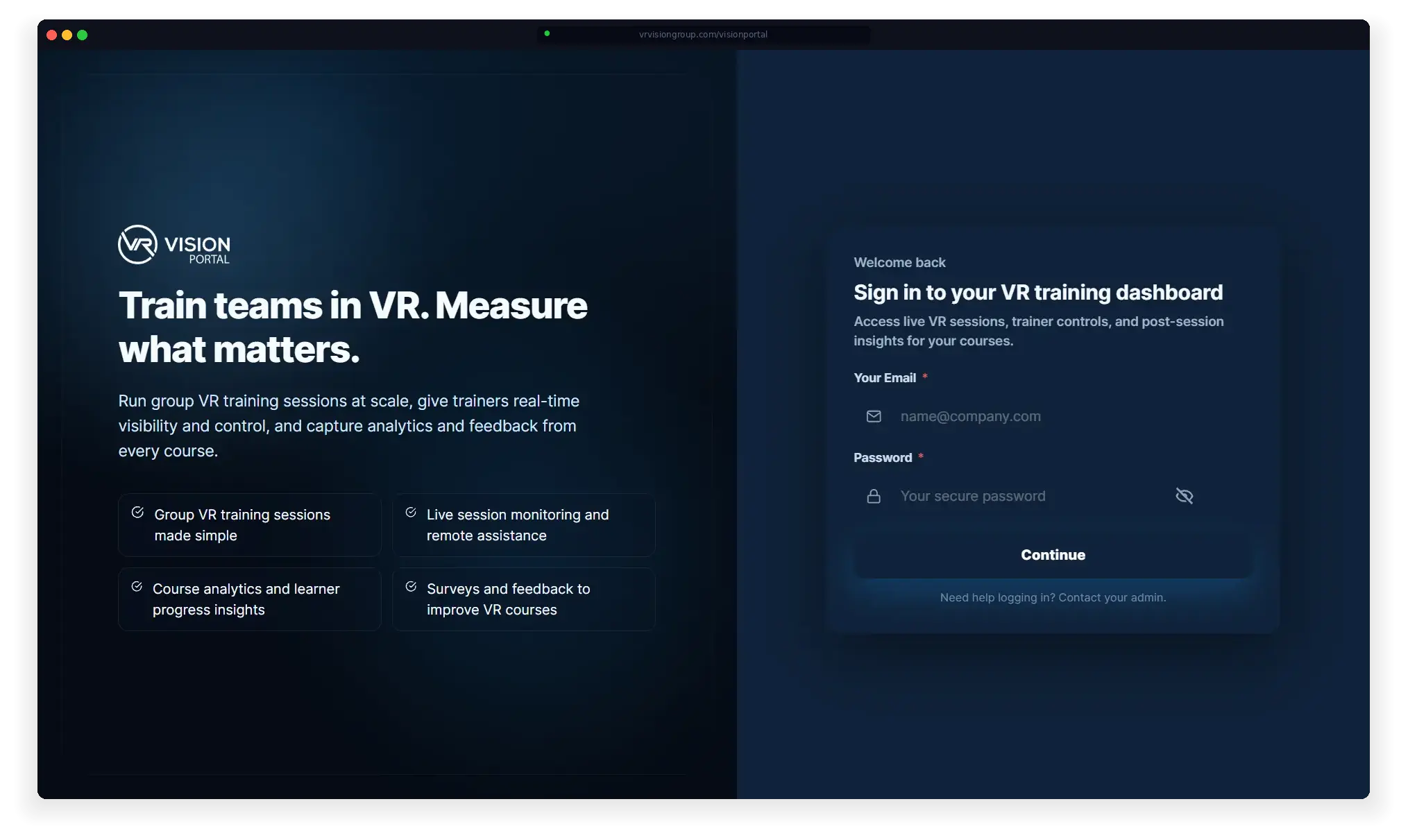Click the VR Vision Portal logo
The height and width of the screenshot is (840, 1408).
click(x=173, y=246)
